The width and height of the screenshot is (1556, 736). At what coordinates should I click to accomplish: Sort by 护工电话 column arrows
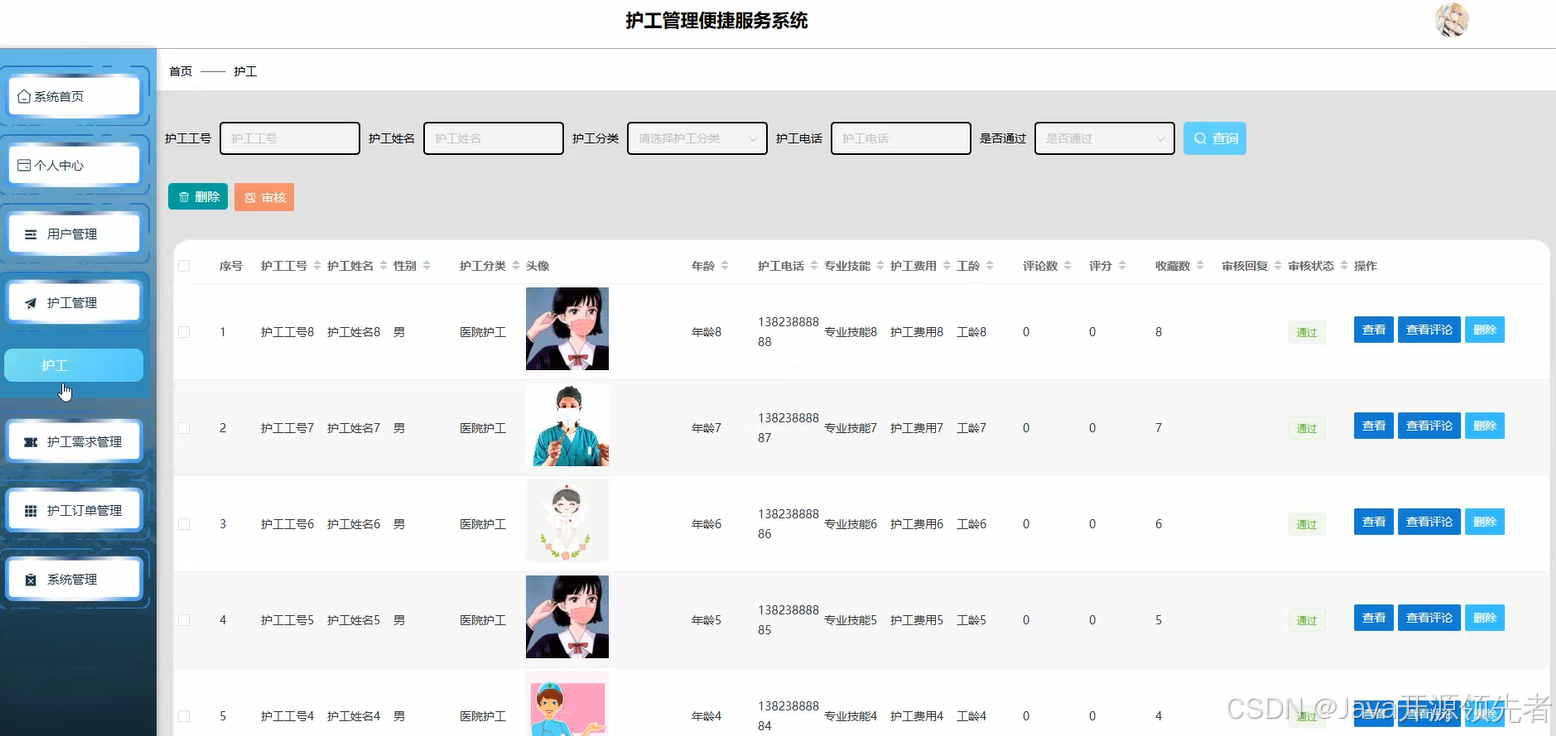tap(814, 266)
